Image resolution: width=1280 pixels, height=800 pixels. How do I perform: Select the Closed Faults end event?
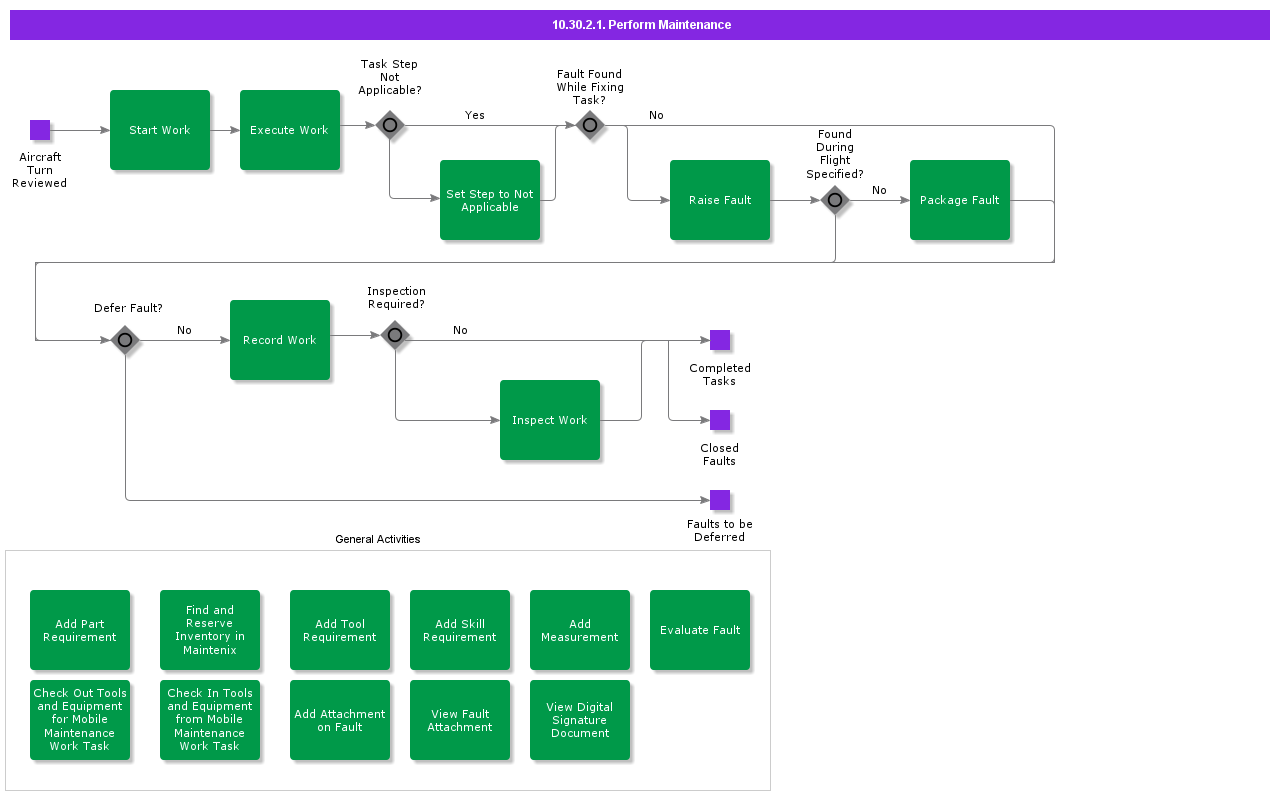[x=720, y=420]
